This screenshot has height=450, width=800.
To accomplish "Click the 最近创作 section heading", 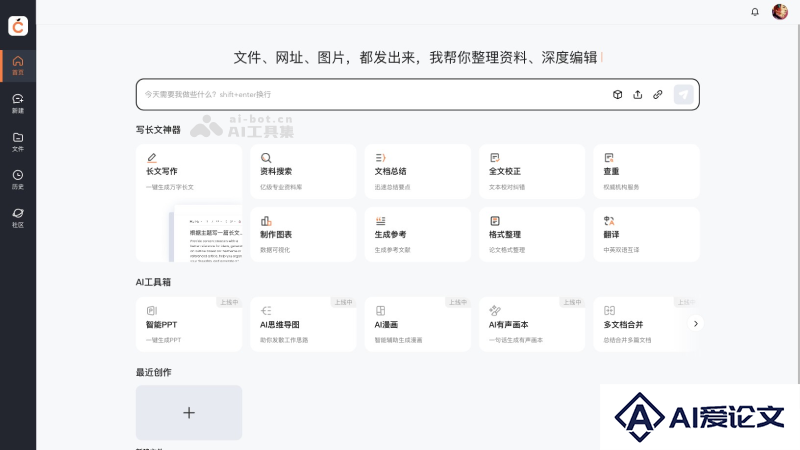I will (x=154, y=372).
